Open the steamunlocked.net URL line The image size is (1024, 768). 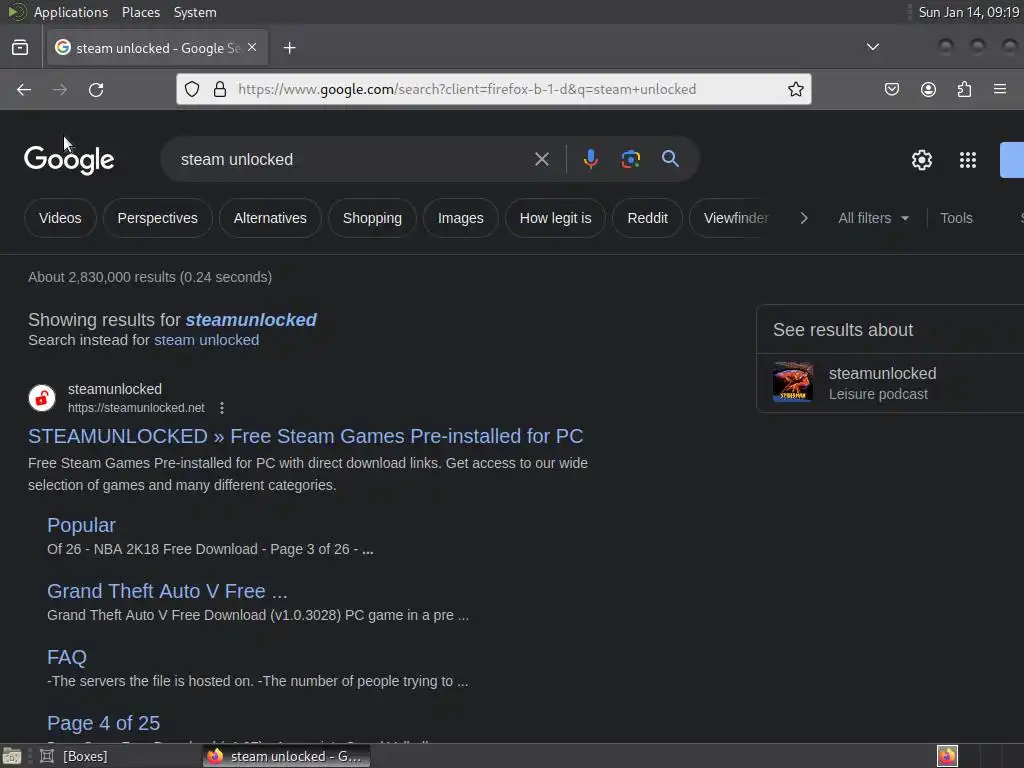point(136,408)
